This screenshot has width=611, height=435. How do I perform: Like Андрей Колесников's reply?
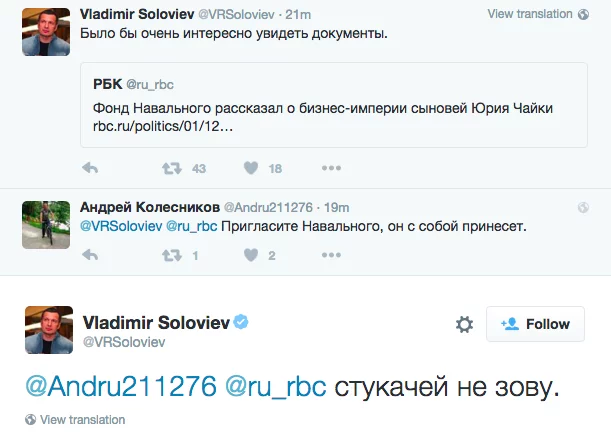tap(251, 256)
